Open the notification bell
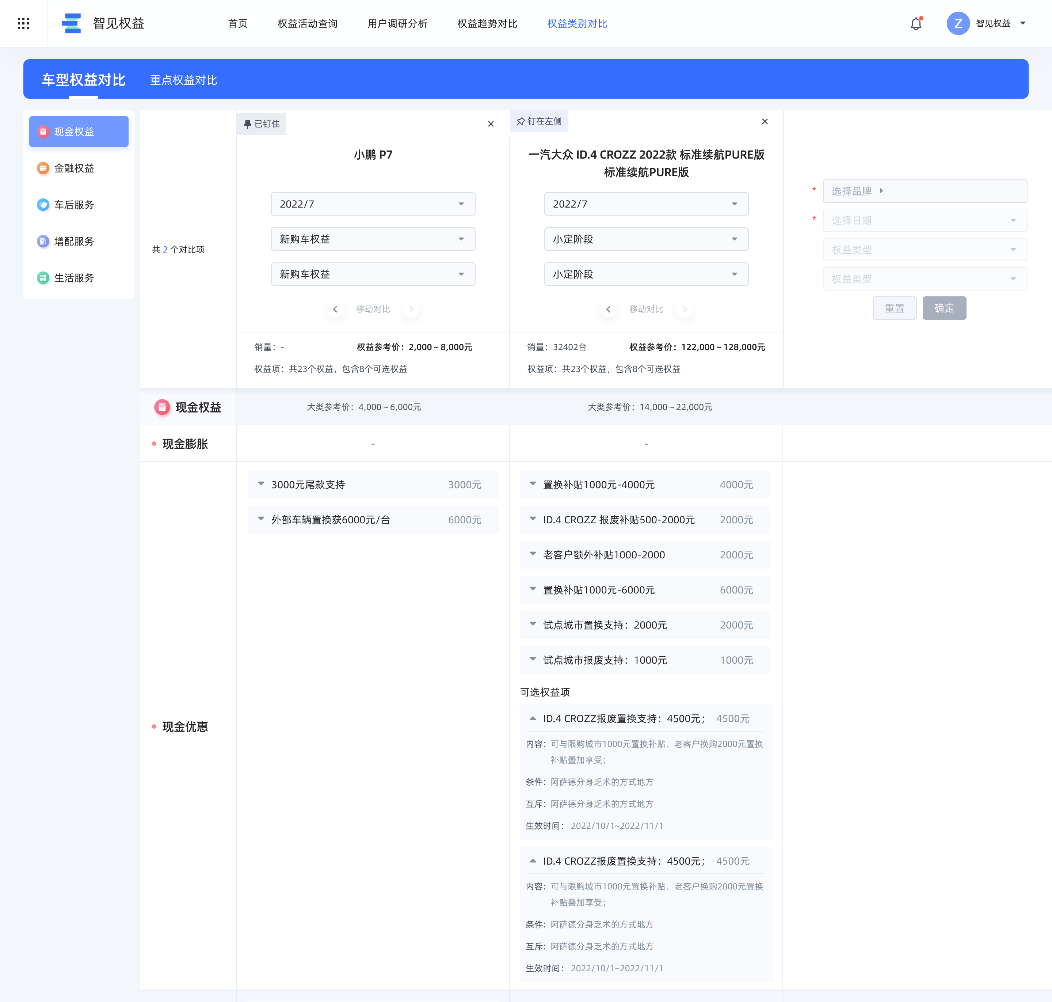Image resolution: width=1052 pixels, height=1002 pixels. 916,23
